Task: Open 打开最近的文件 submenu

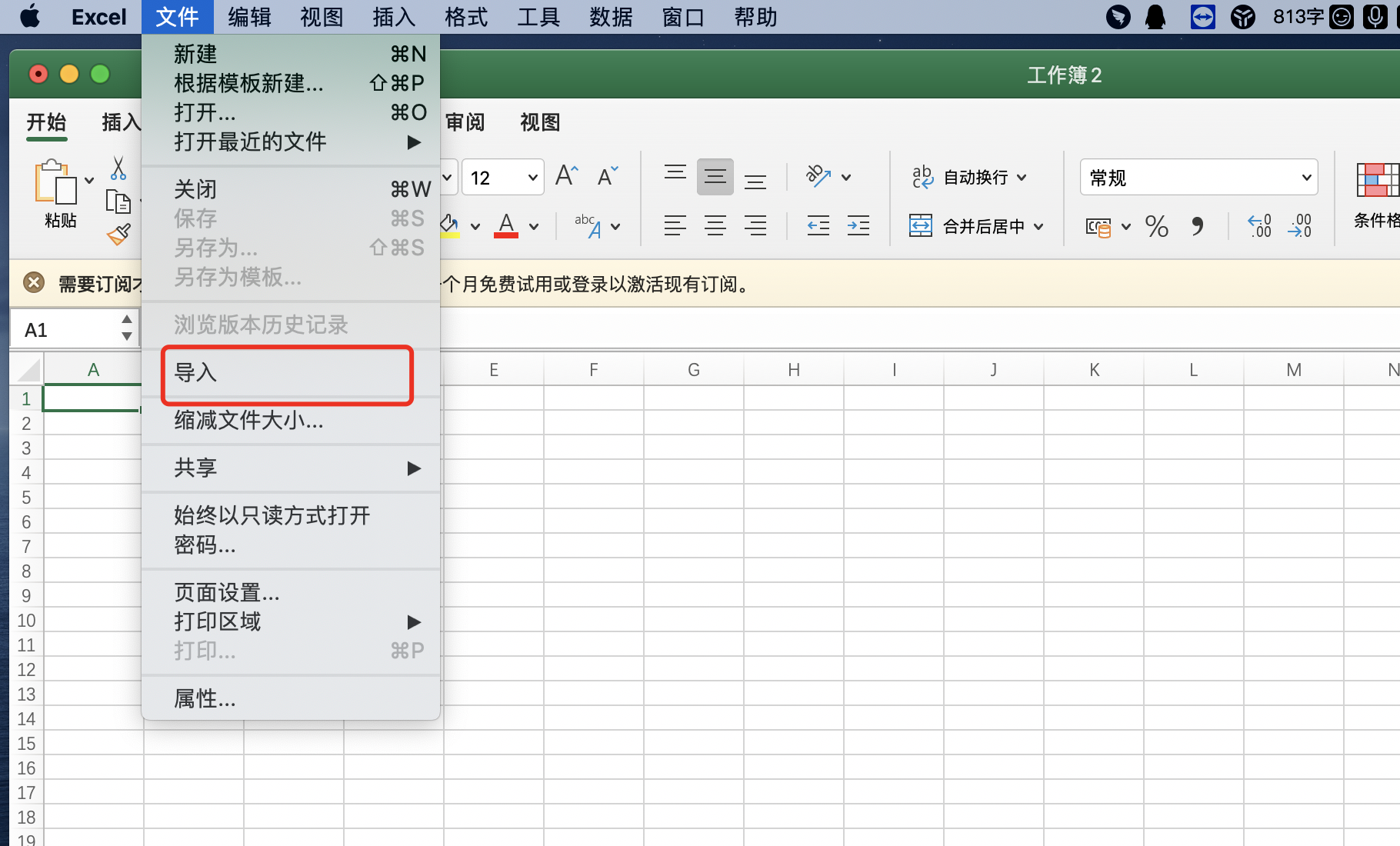Action: pyautogui.click(x=291, y=142)
